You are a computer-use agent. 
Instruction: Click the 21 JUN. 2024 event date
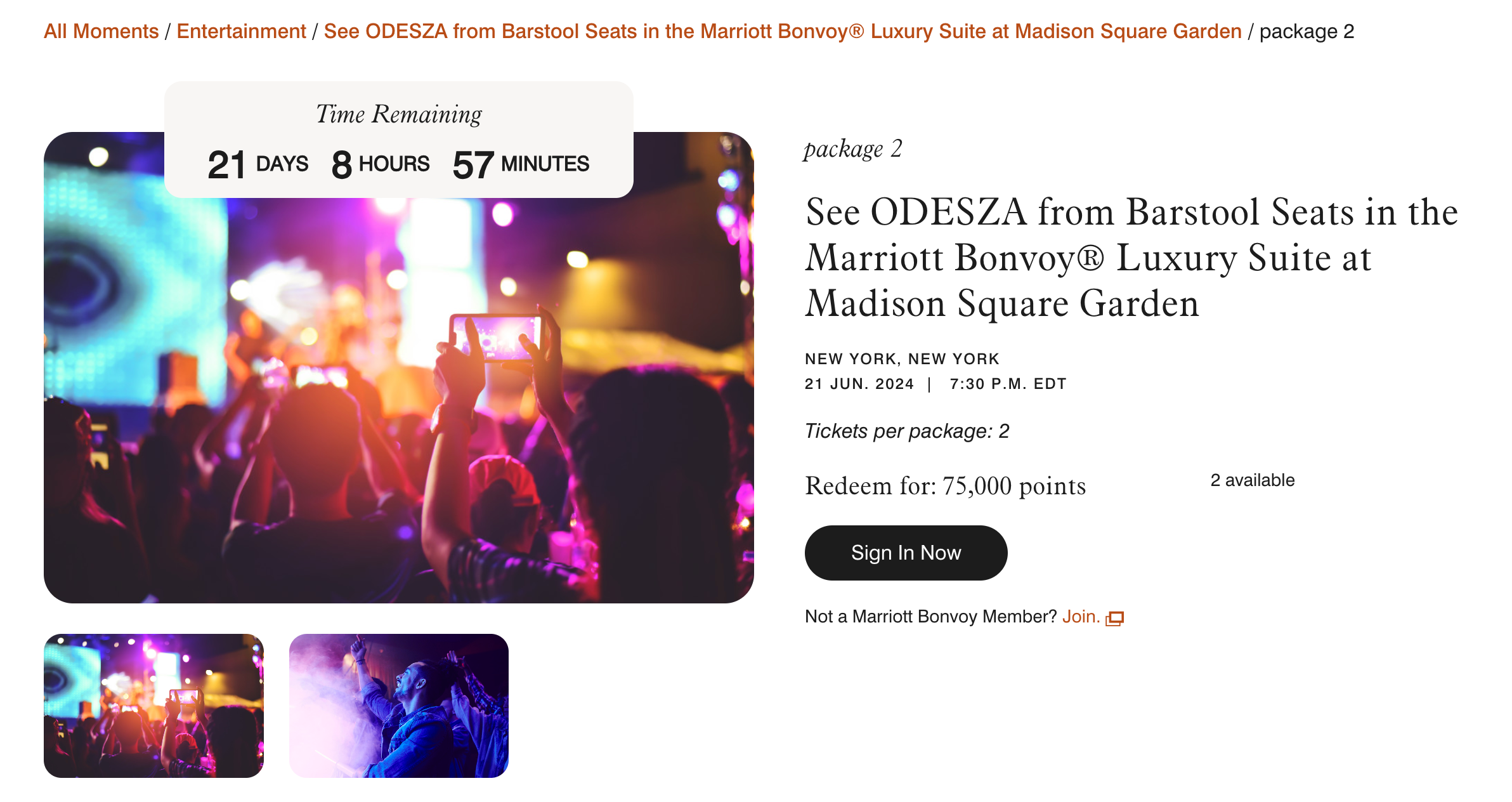pos(859,384)
